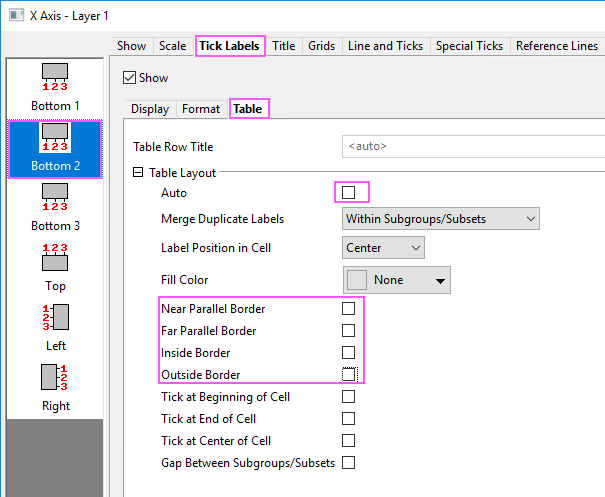Check Near Parallel Border

click(348, 309)
